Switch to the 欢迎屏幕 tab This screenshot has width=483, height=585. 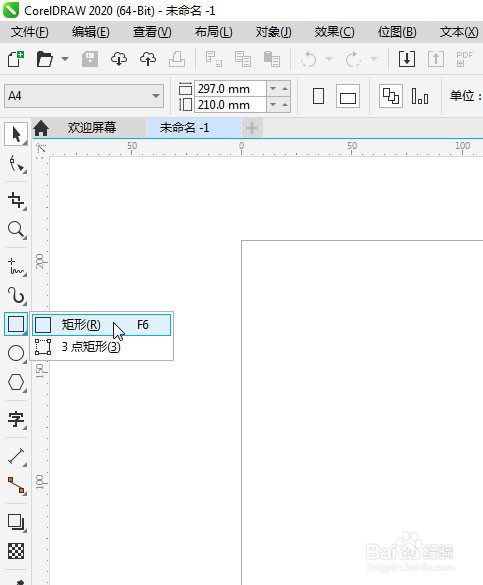pyautogui.click(x=92, y=128)
